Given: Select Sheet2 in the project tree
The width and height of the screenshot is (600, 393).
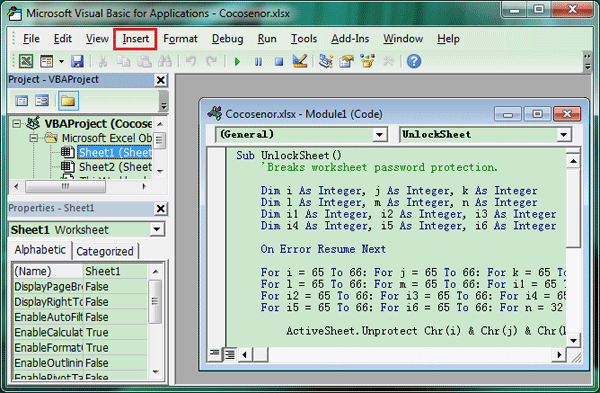Looking at the screenshot, I should (115, 167).
